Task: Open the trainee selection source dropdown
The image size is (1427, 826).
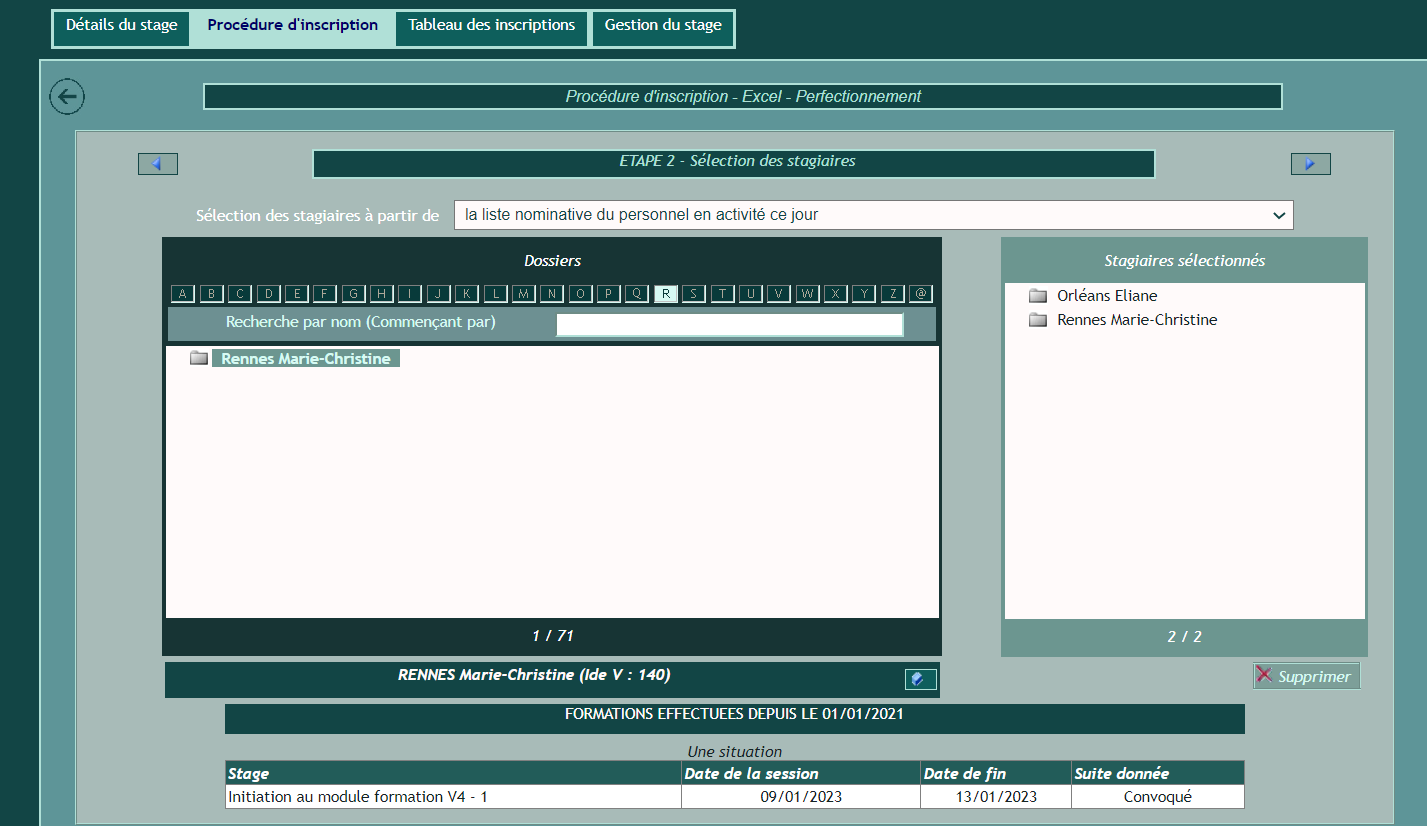Action: point(873,215)
